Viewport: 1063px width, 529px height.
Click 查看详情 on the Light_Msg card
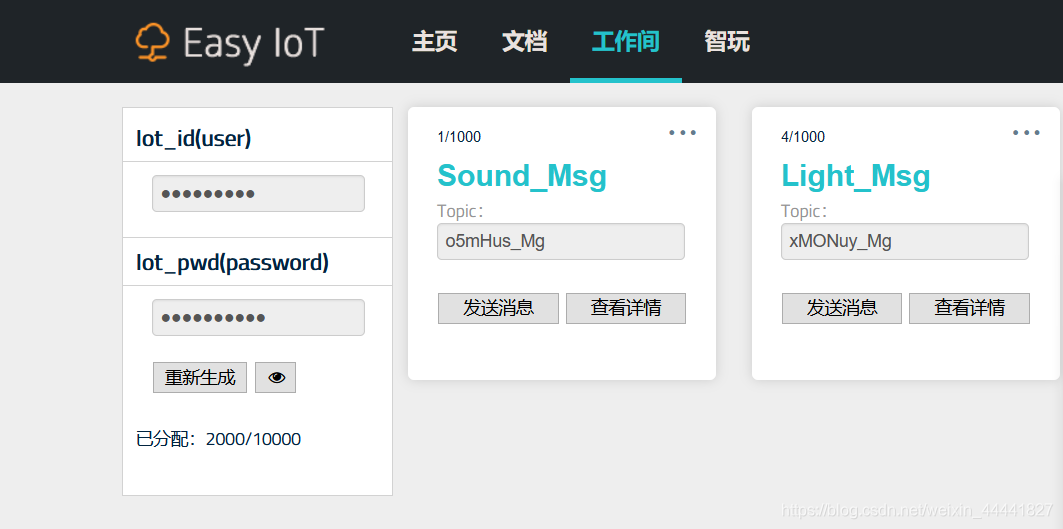[x=969, y=309]
